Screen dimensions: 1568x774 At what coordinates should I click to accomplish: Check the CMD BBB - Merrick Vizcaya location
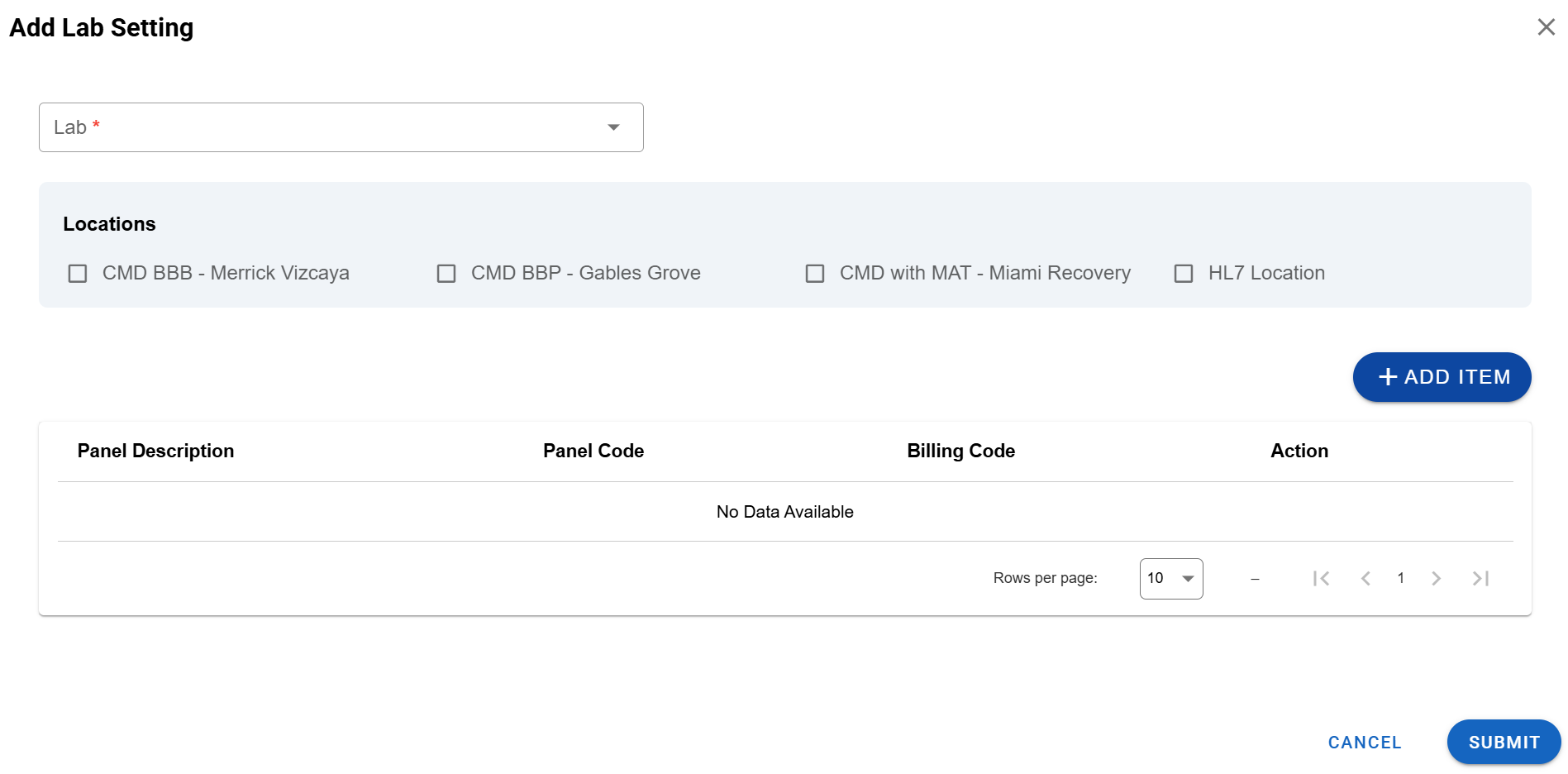pyautogui.click(x=78, y=273)
